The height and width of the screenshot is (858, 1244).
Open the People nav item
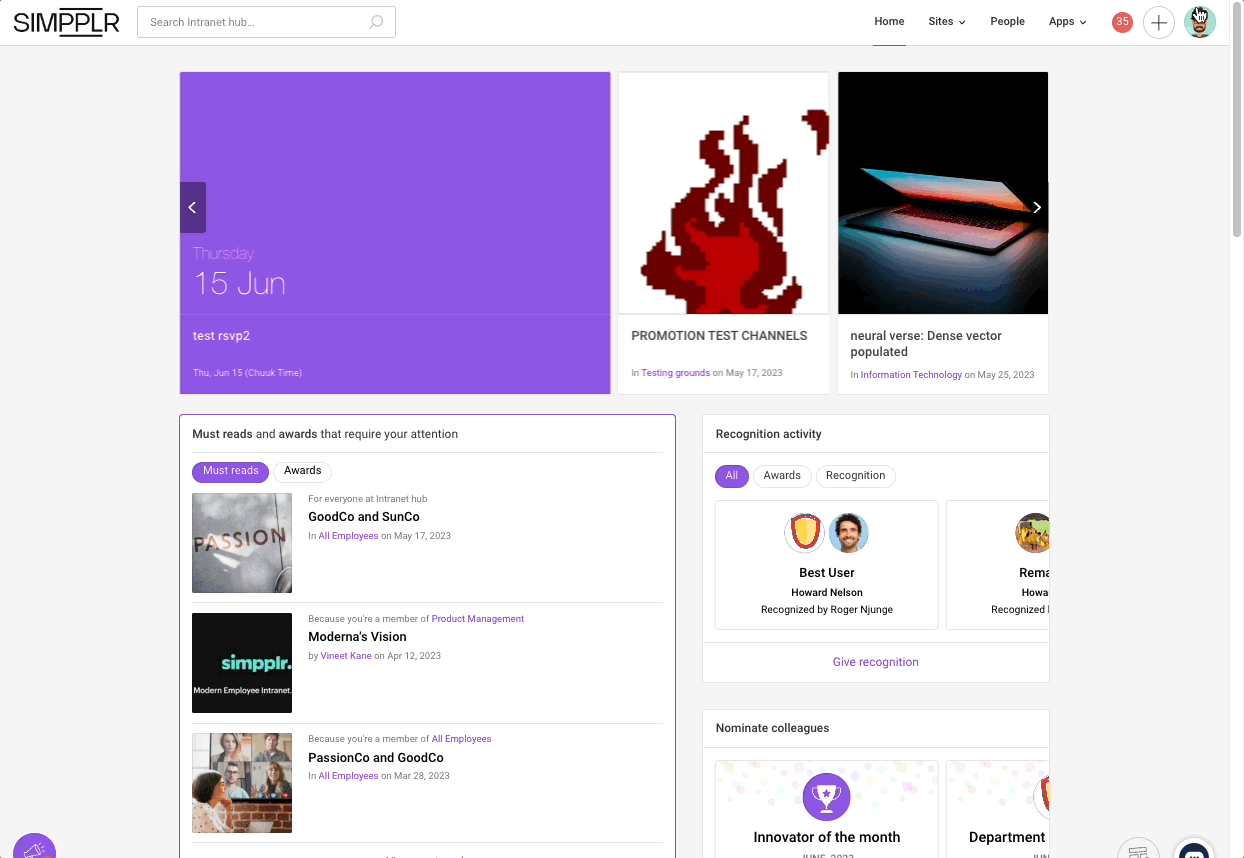[1007, 22]
